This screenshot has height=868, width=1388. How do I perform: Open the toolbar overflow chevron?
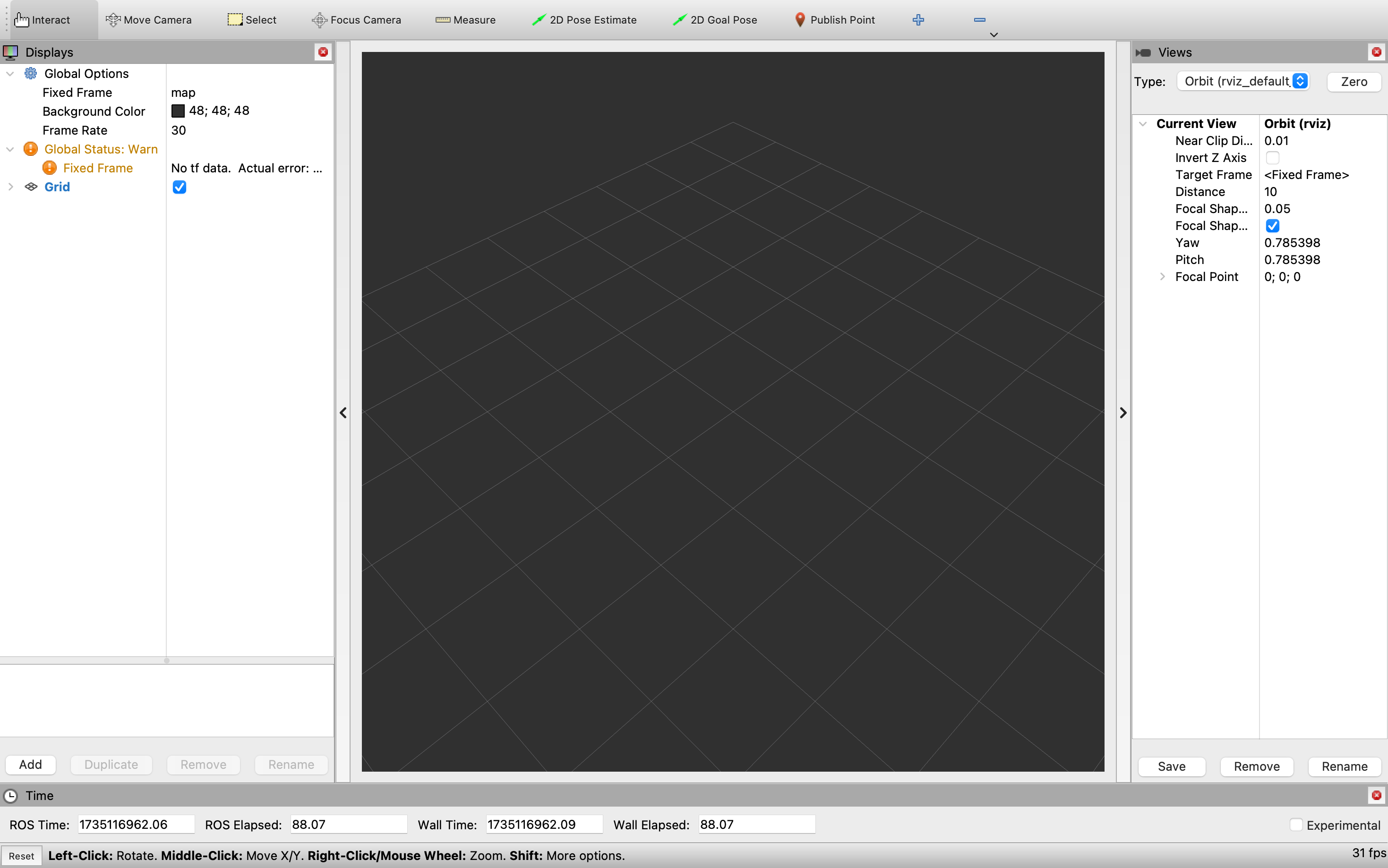pos(994,35)
